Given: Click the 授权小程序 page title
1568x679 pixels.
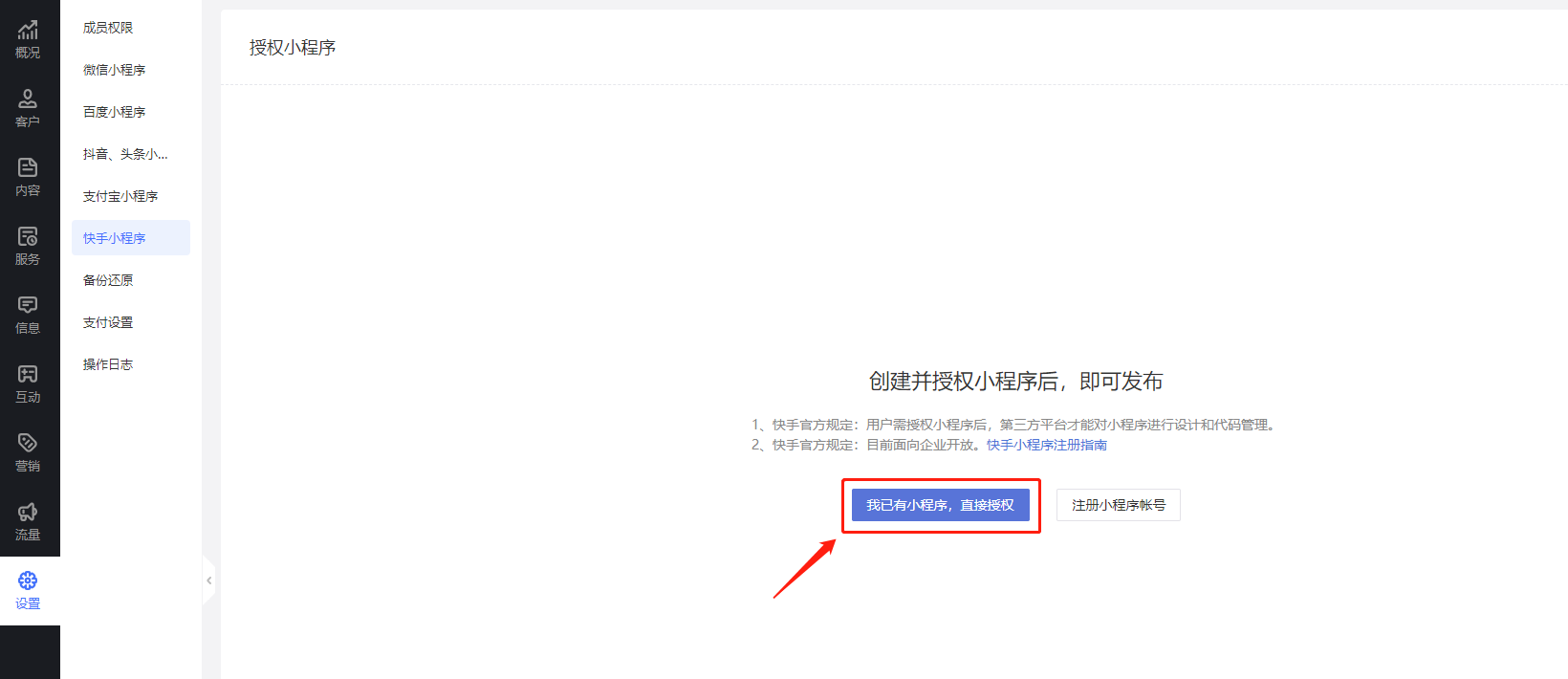Looking at the screenshot, I should coord(293,47).
